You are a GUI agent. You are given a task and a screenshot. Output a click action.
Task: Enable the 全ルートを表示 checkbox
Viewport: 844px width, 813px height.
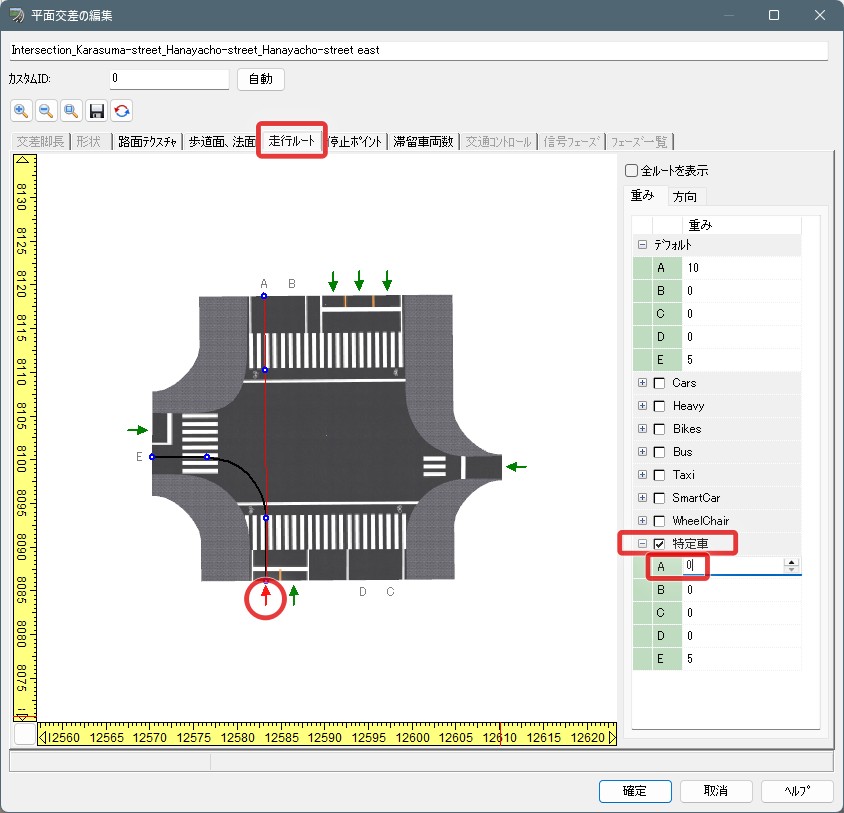click(631, 171)
